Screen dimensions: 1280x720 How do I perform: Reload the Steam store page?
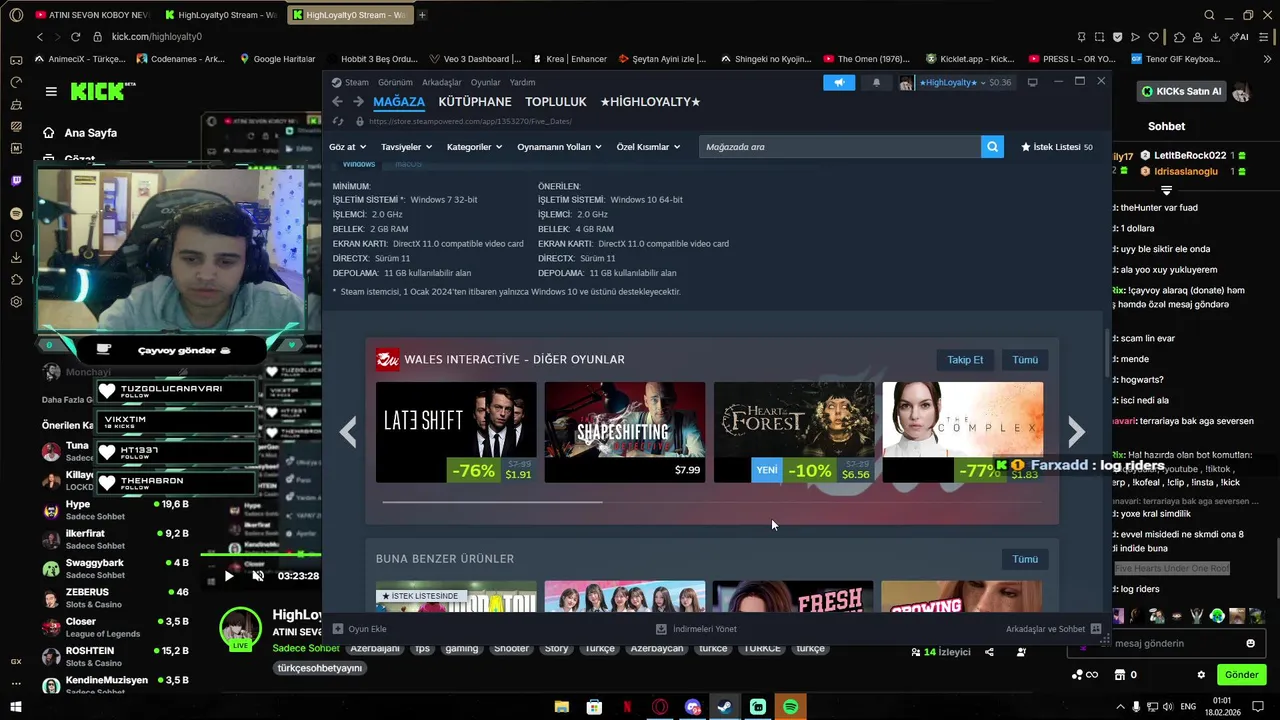(x=338, y=122)
